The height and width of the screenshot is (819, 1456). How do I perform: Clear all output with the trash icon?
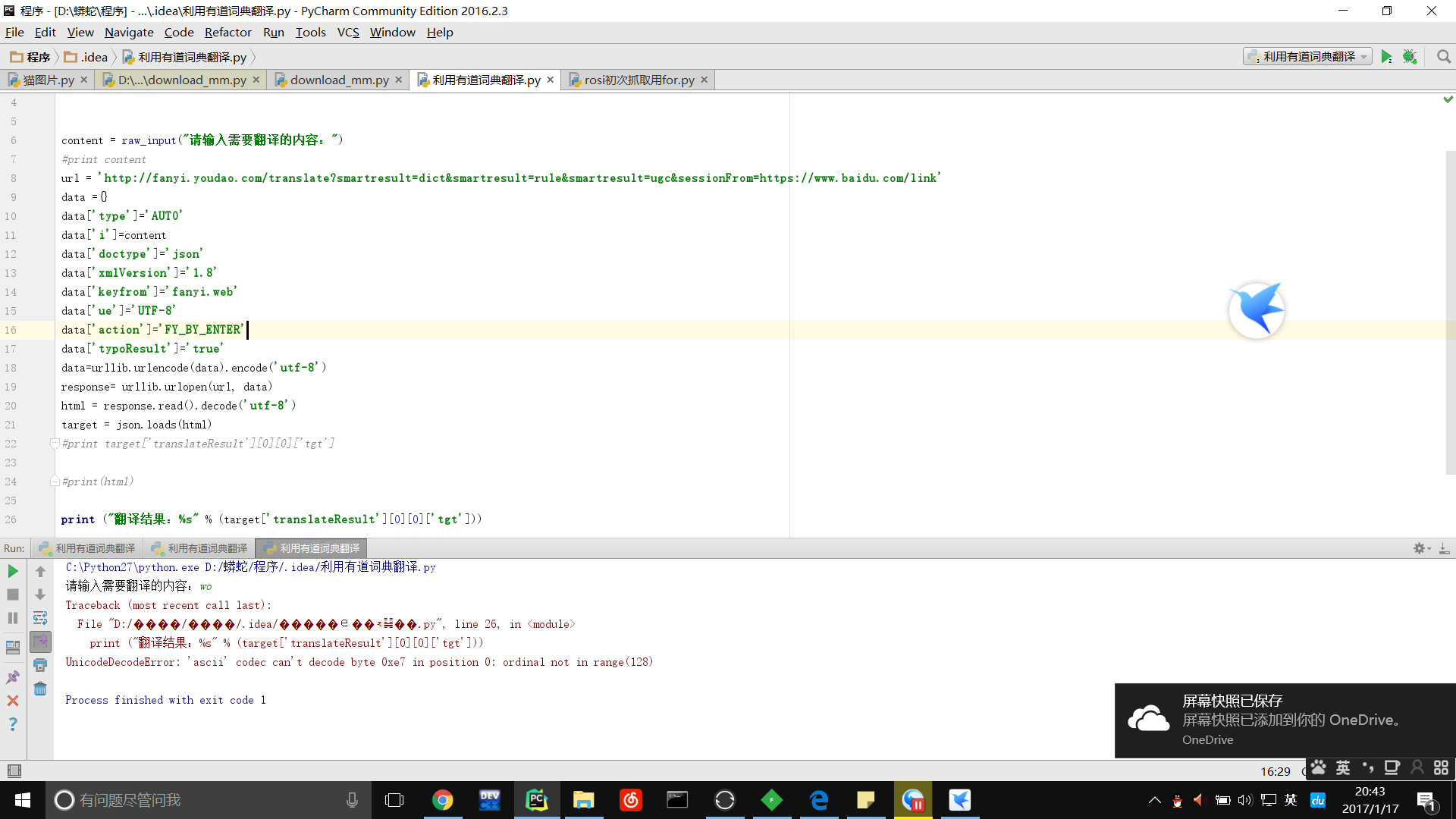tap(40, 689)
